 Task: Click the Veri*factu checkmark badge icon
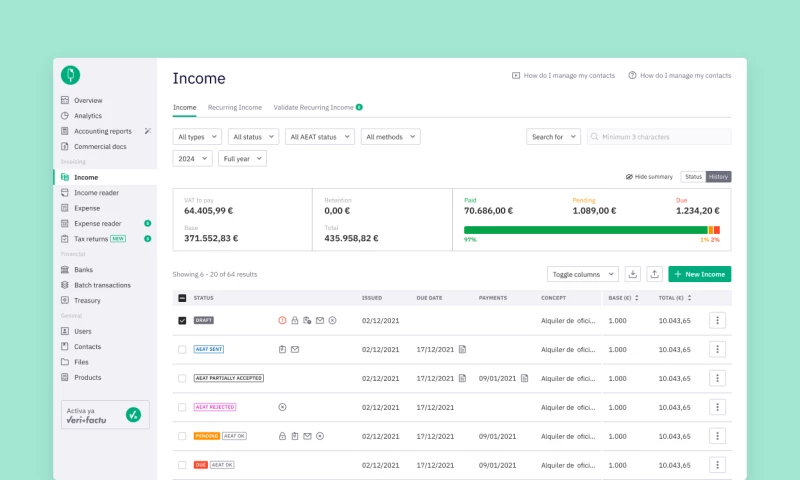pos(134,415)
